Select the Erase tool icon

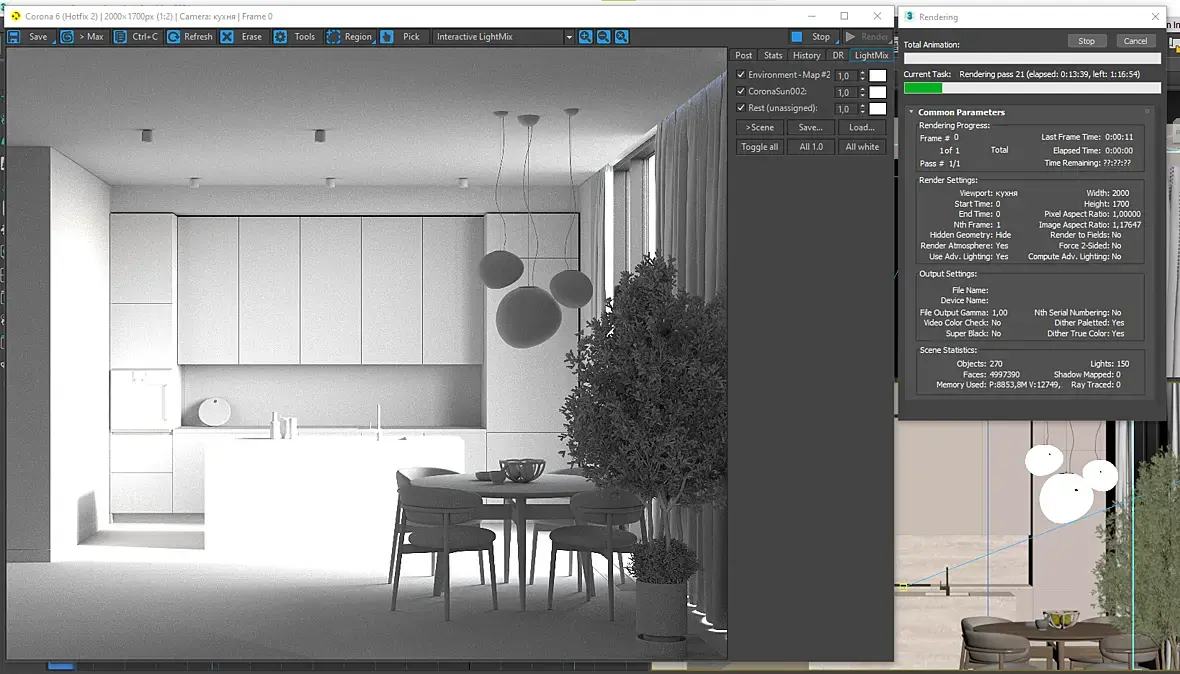click(x=227, y=37)
